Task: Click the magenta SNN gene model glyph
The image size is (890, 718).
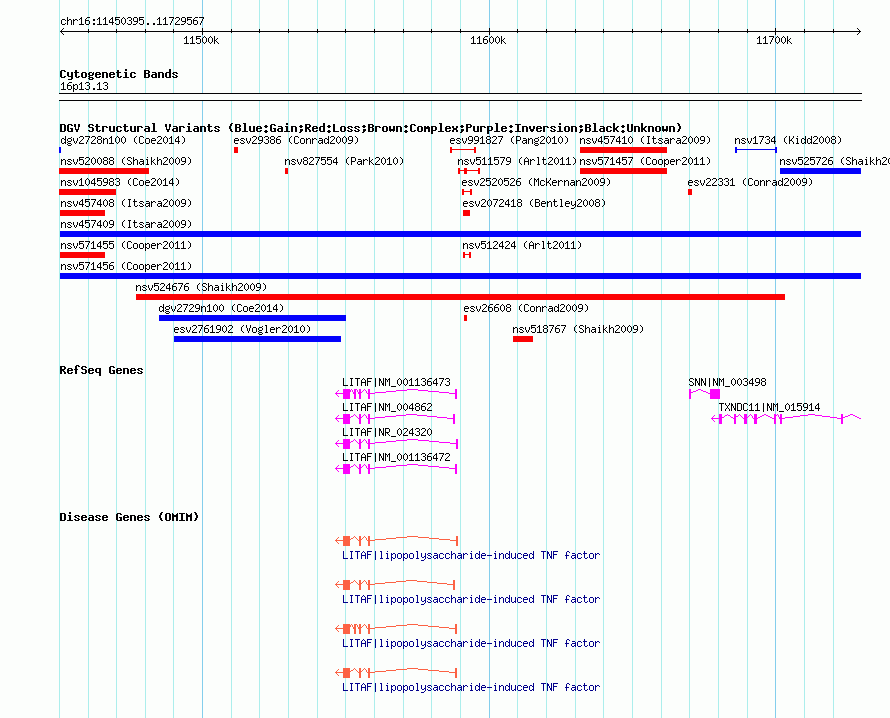Action: point(704,394)
